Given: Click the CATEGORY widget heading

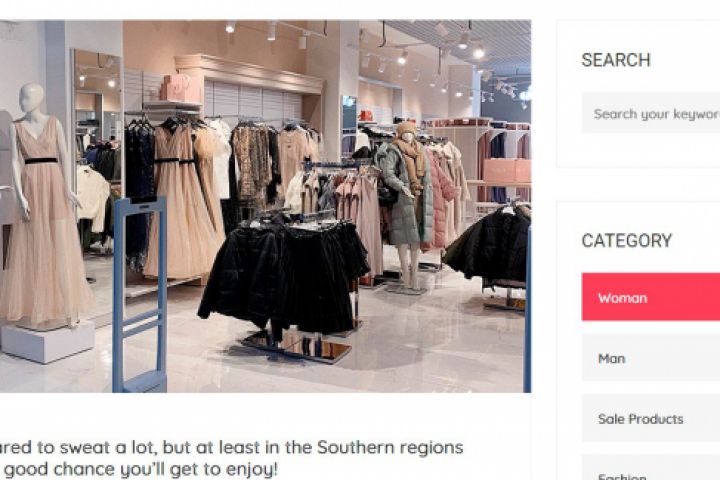Looking at the screenshot, I should (627, 241).
